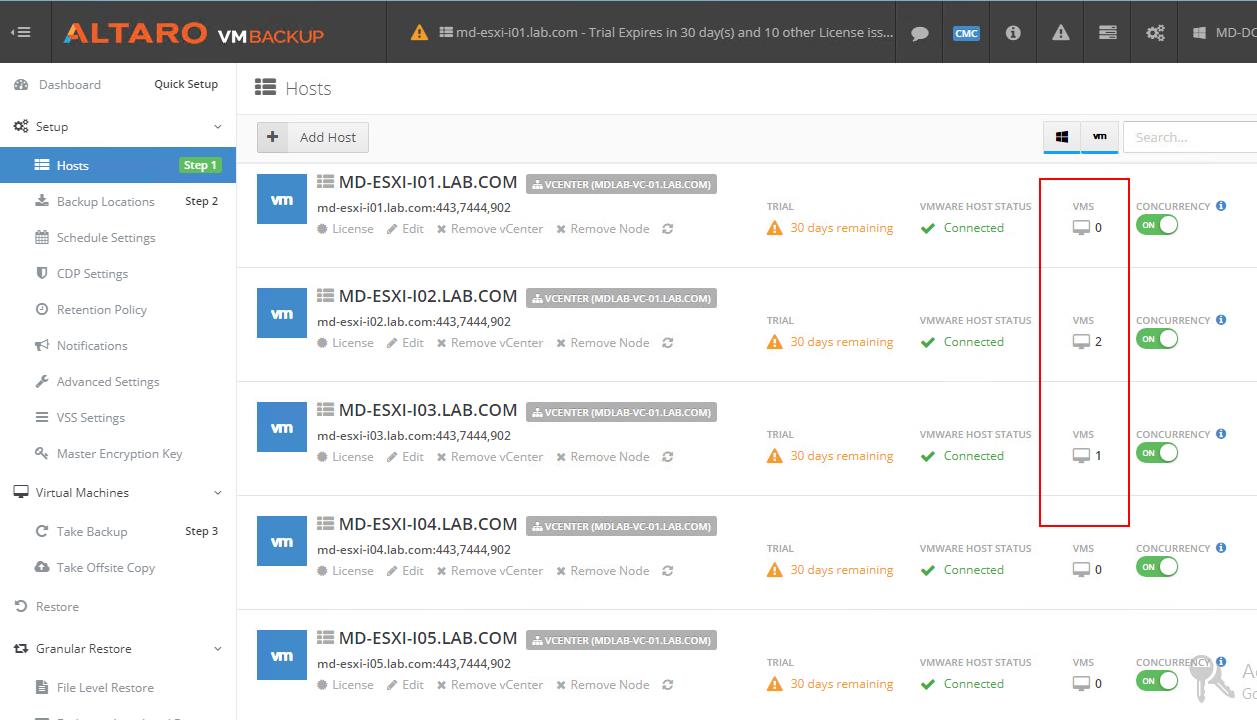Refresh MD-ESXI-I03.LAB.COM host
The width and height of the screenshot is (1257, 720).
pos(667,457)
